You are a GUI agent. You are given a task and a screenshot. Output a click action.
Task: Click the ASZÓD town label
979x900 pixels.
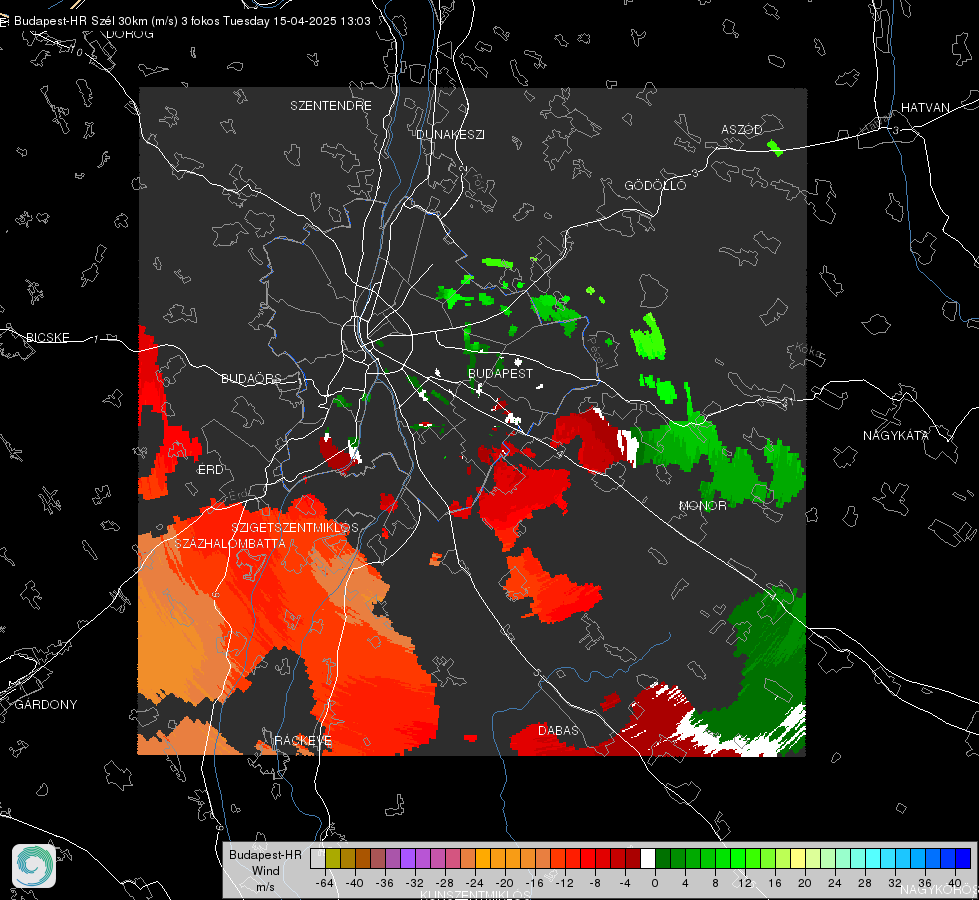(x=742, y=129)
